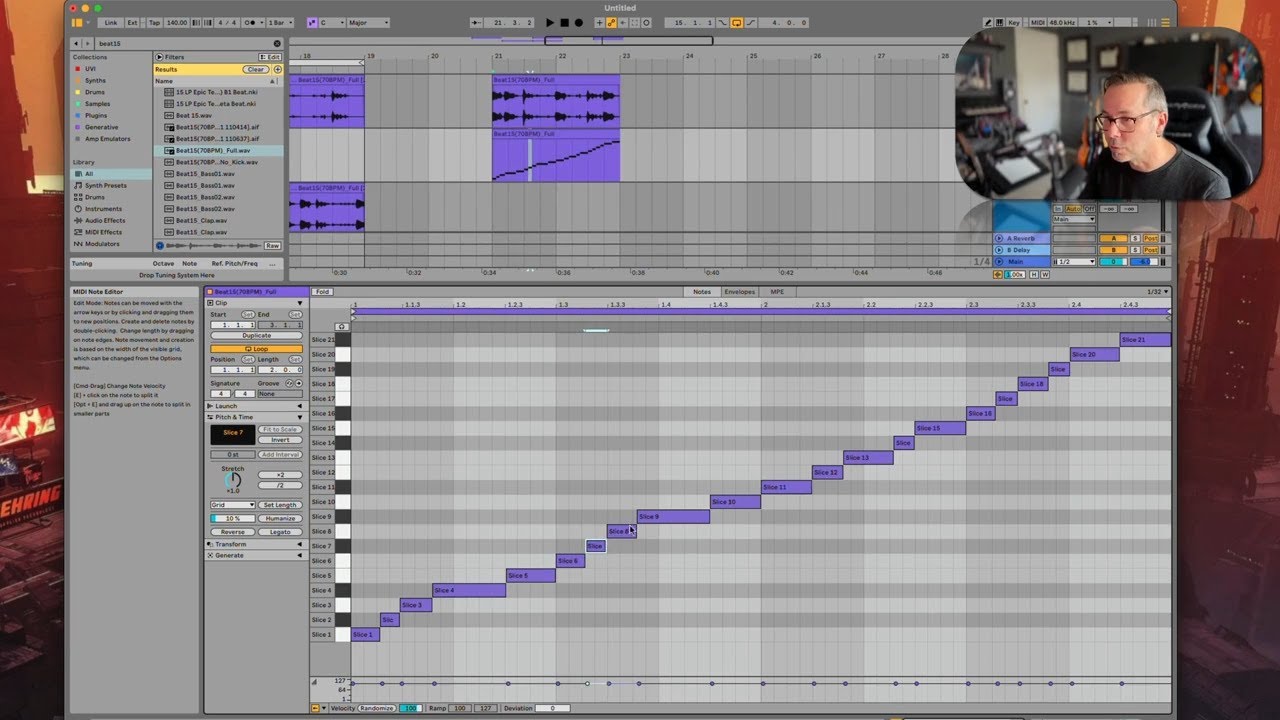Viewport: 1280px width, 720px height.
Task: Add a new filter with the plus icon
Action: (278, 70)
